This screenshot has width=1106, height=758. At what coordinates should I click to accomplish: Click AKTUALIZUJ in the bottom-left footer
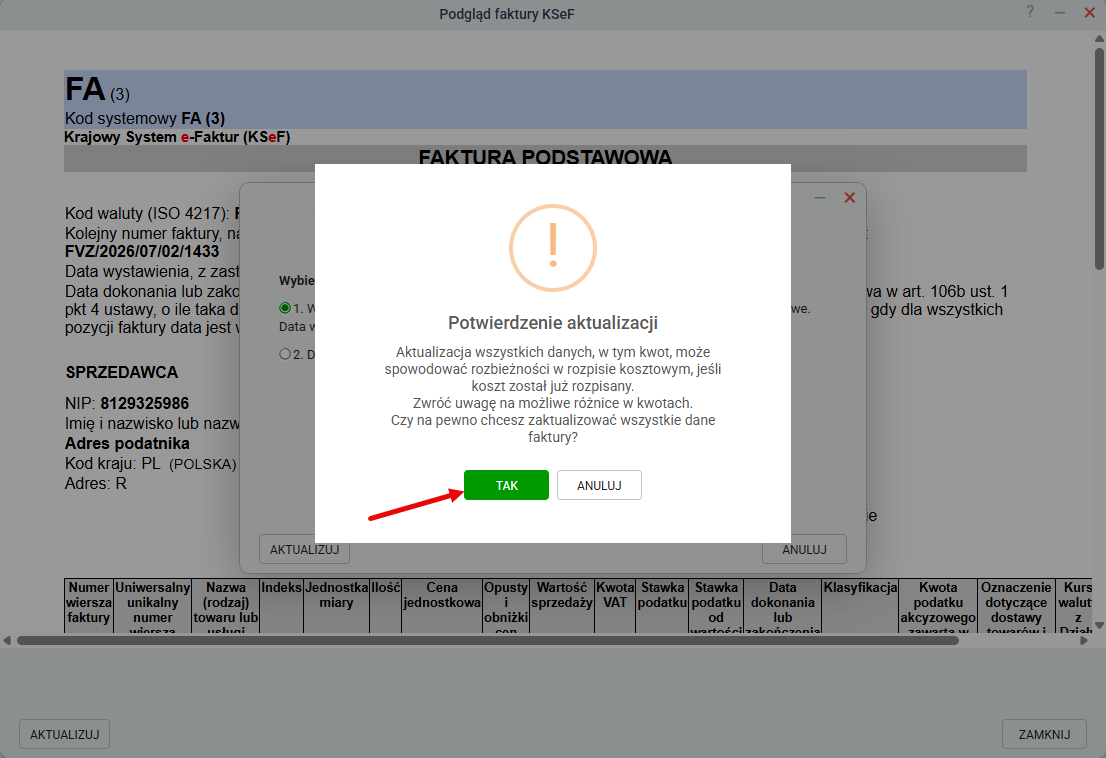pyautogui.click(x=64, y=734)
